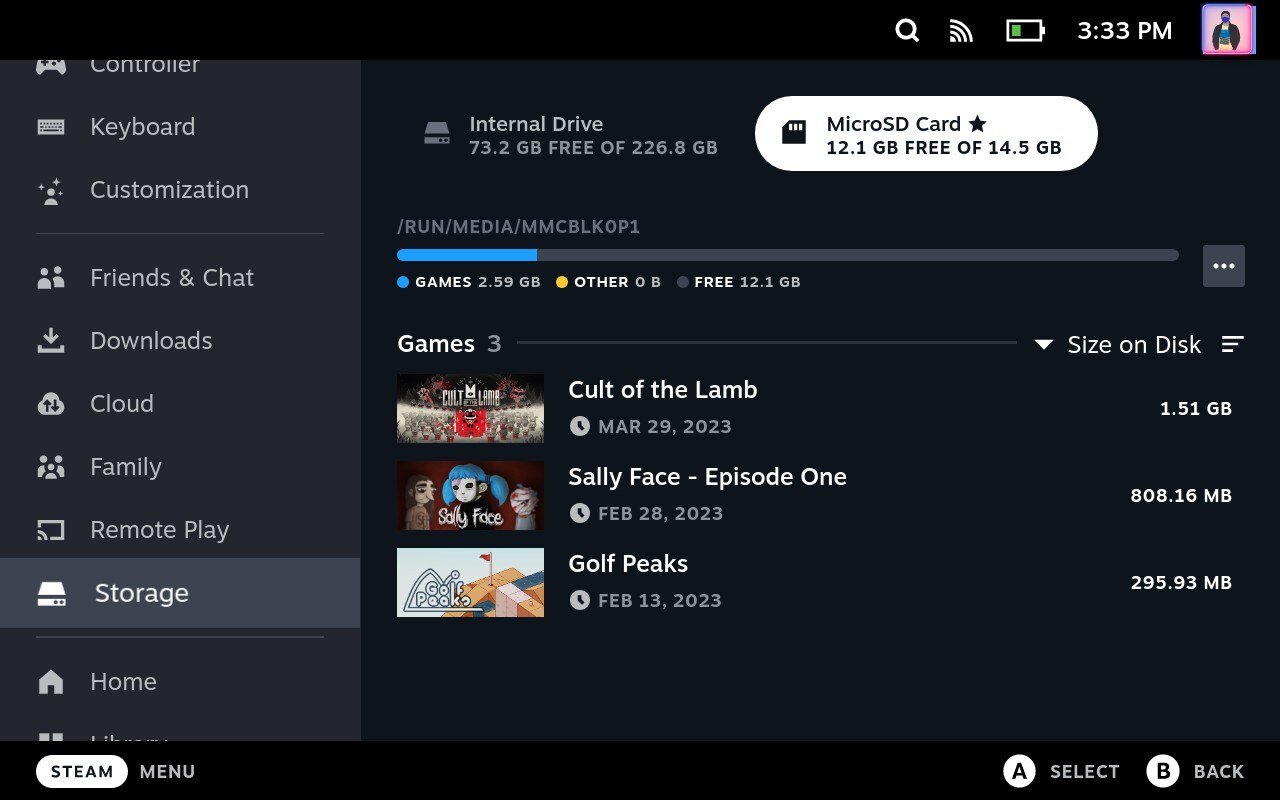Select the Family settings entry
Image resolution: width=1280 pixels, height=800 pixels.
click(x=180, y=467)
